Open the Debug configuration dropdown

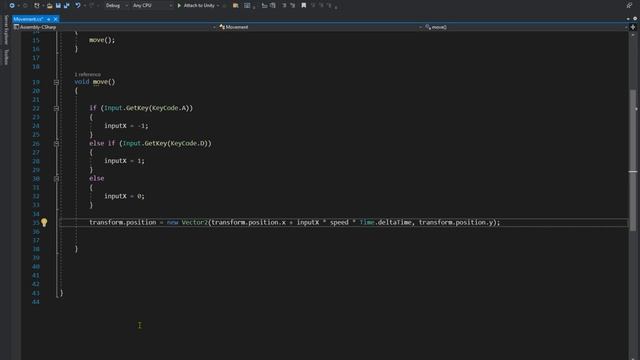(116, 6)
